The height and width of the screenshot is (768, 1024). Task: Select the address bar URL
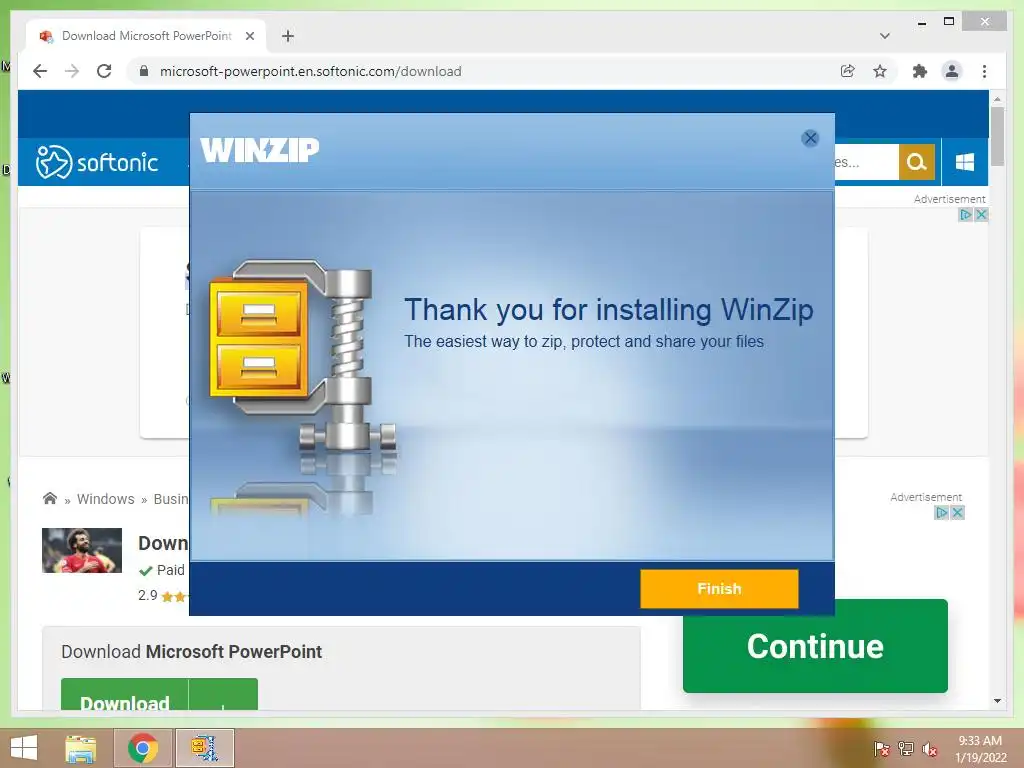click(311, 71)
